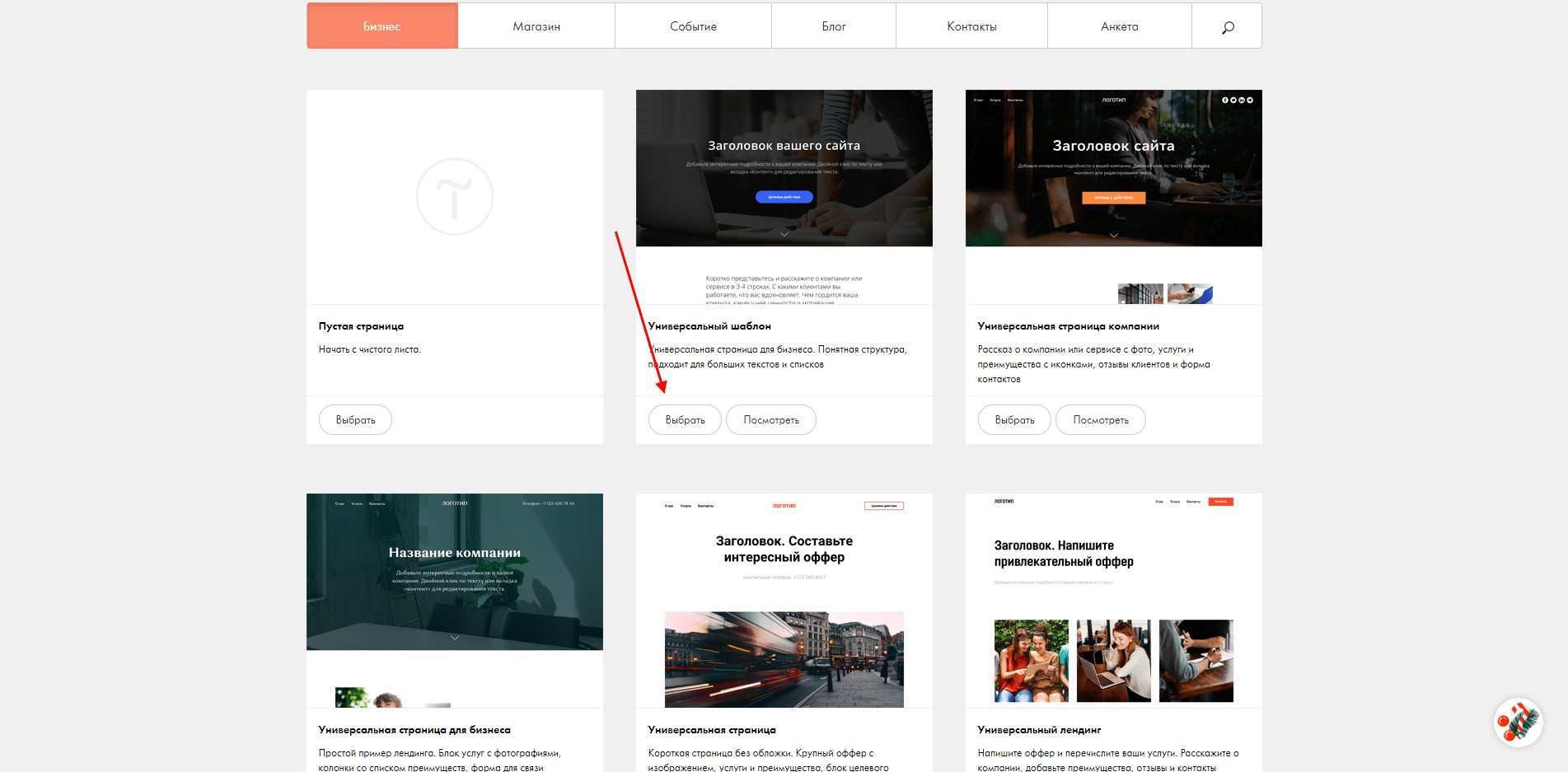The height and width of the screenshot is (772, 1568).
Task: Click description starting 'Универсальная страница для бизнеса. Понятная'
Action: pos(778,357)
